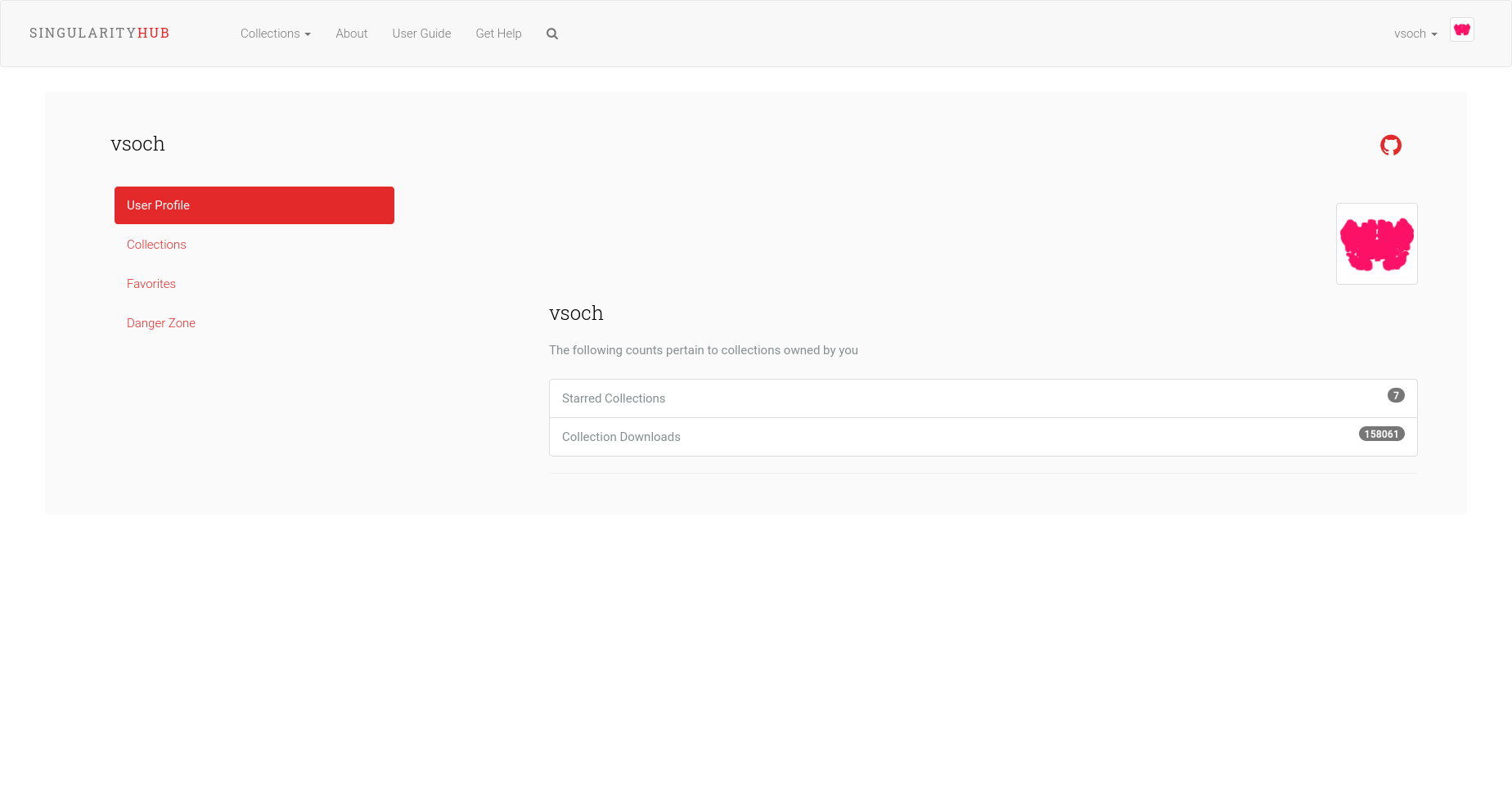Open the vsoch user dropdown menu
The width and height of the screenshot is (1512, 801).
1415,34
